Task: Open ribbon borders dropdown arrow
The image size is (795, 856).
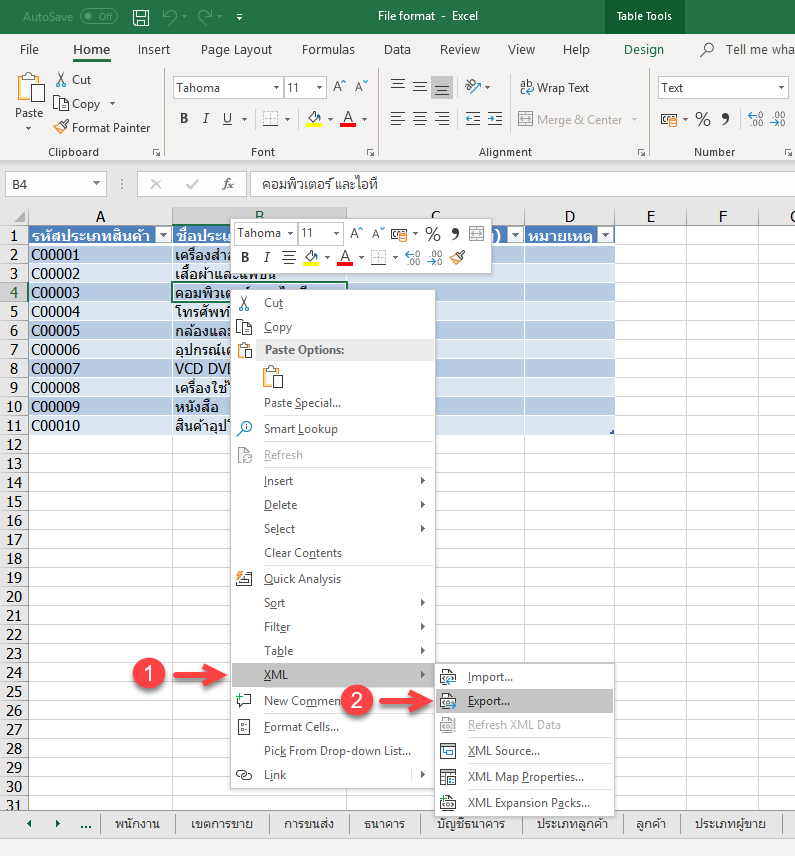Action: (287, 119)
